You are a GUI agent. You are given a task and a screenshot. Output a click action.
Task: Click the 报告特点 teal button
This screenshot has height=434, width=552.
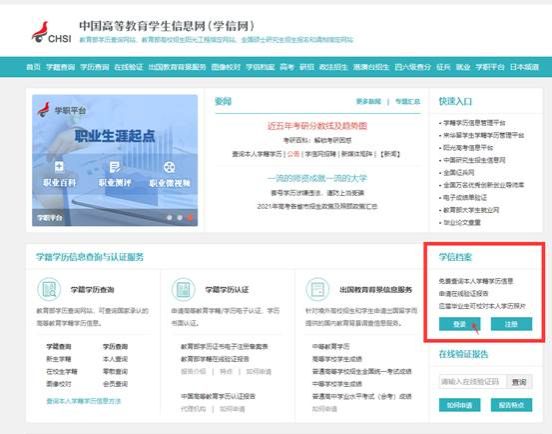pyautogui.click(x=511, y=405)
